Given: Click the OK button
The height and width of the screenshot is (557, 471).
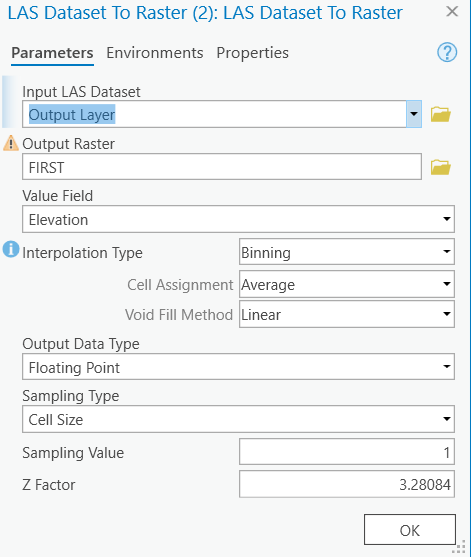Looking at the screenshot, I should pos(410,530).
